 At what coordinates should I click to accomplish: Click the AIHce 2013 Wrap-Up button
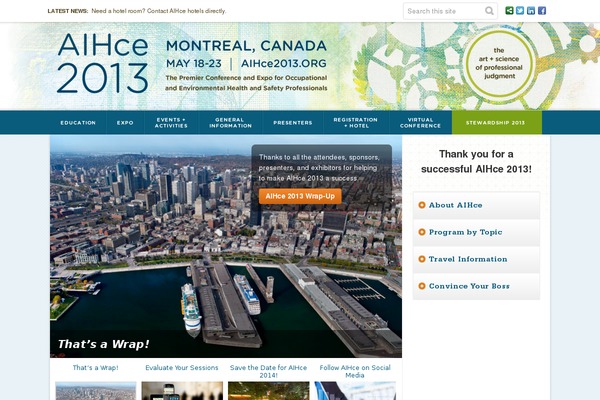pyautogui.click(x=300, y=196)
